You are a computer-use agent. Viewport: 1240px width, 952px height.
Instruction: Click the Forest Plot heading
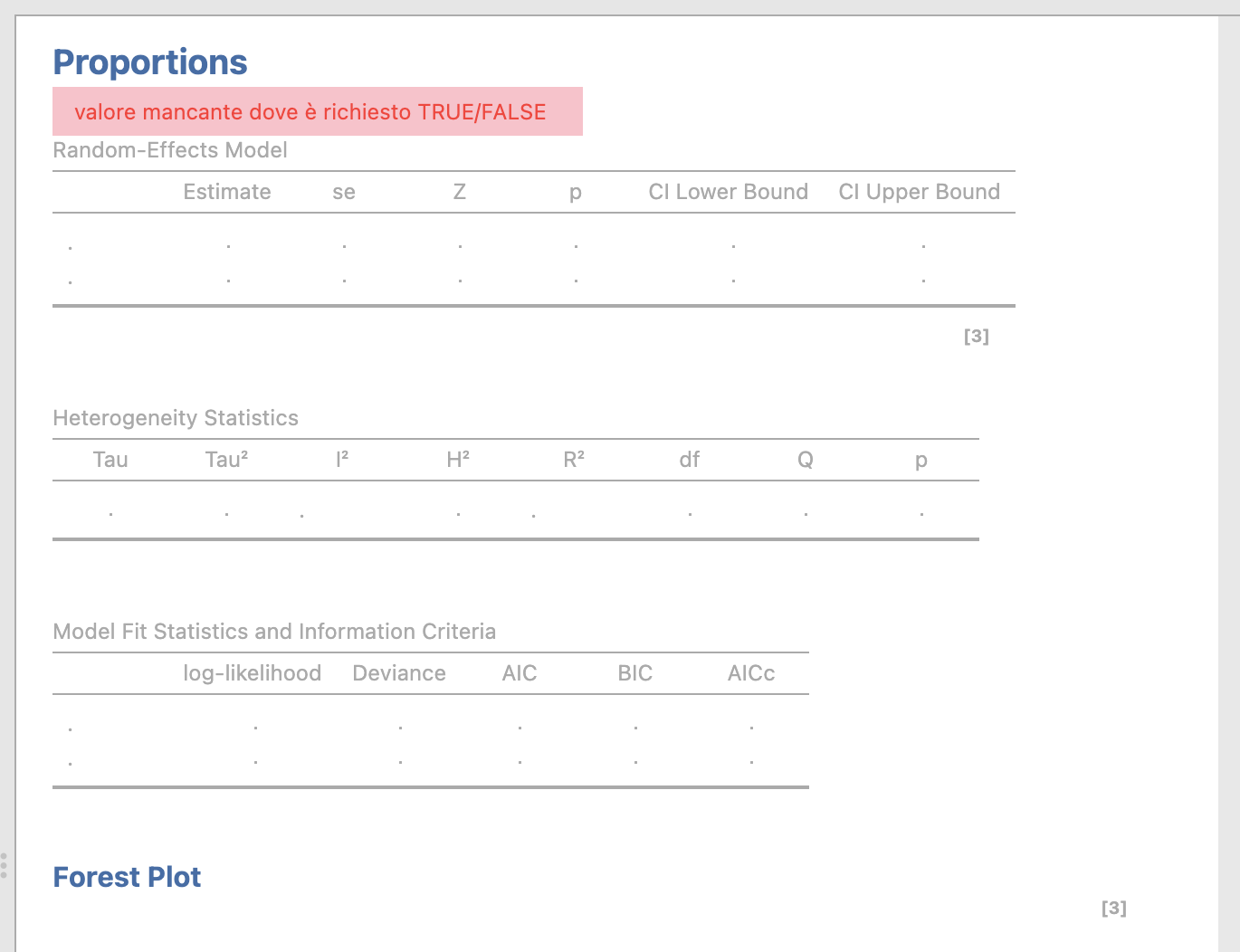tap(127, 877)
